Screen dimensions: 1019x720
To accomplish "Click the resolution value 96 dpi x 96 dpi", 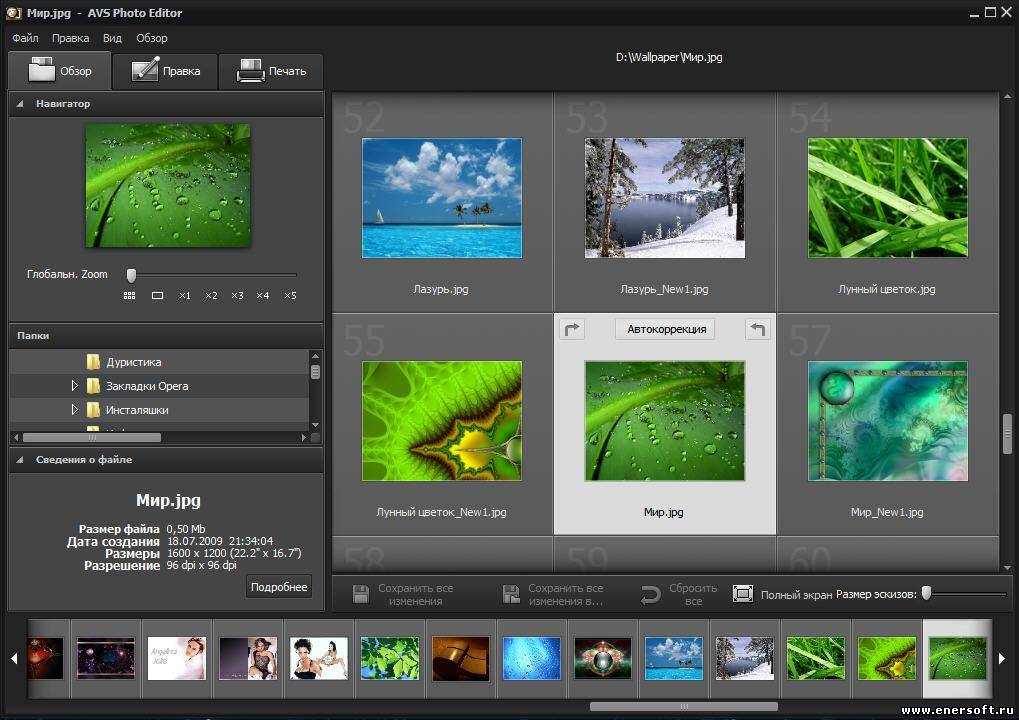I will click(x=201, y=565).
